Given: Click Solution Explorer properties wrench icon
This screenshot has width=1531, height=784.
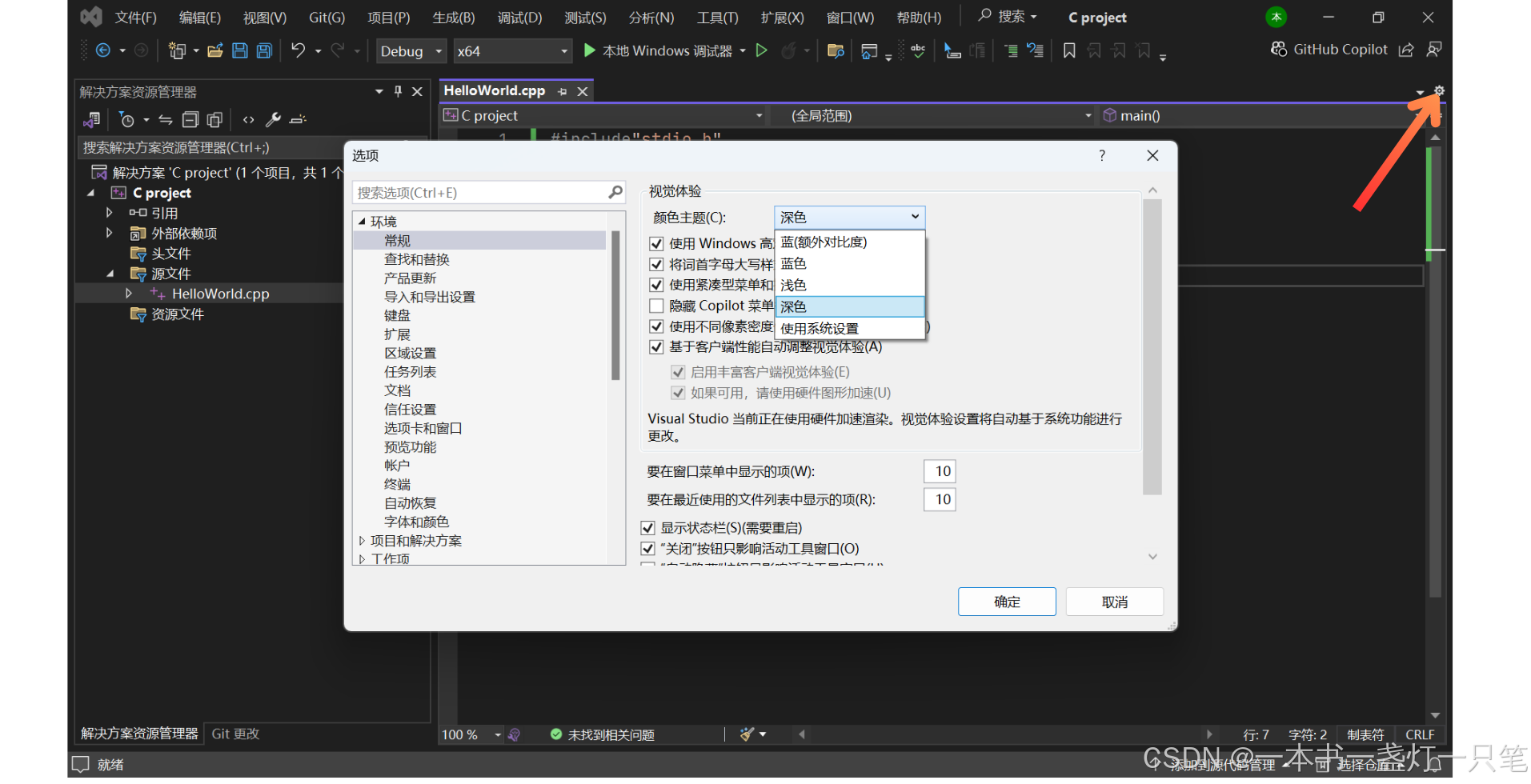Looking at the screenshot, I should point(273,120).
